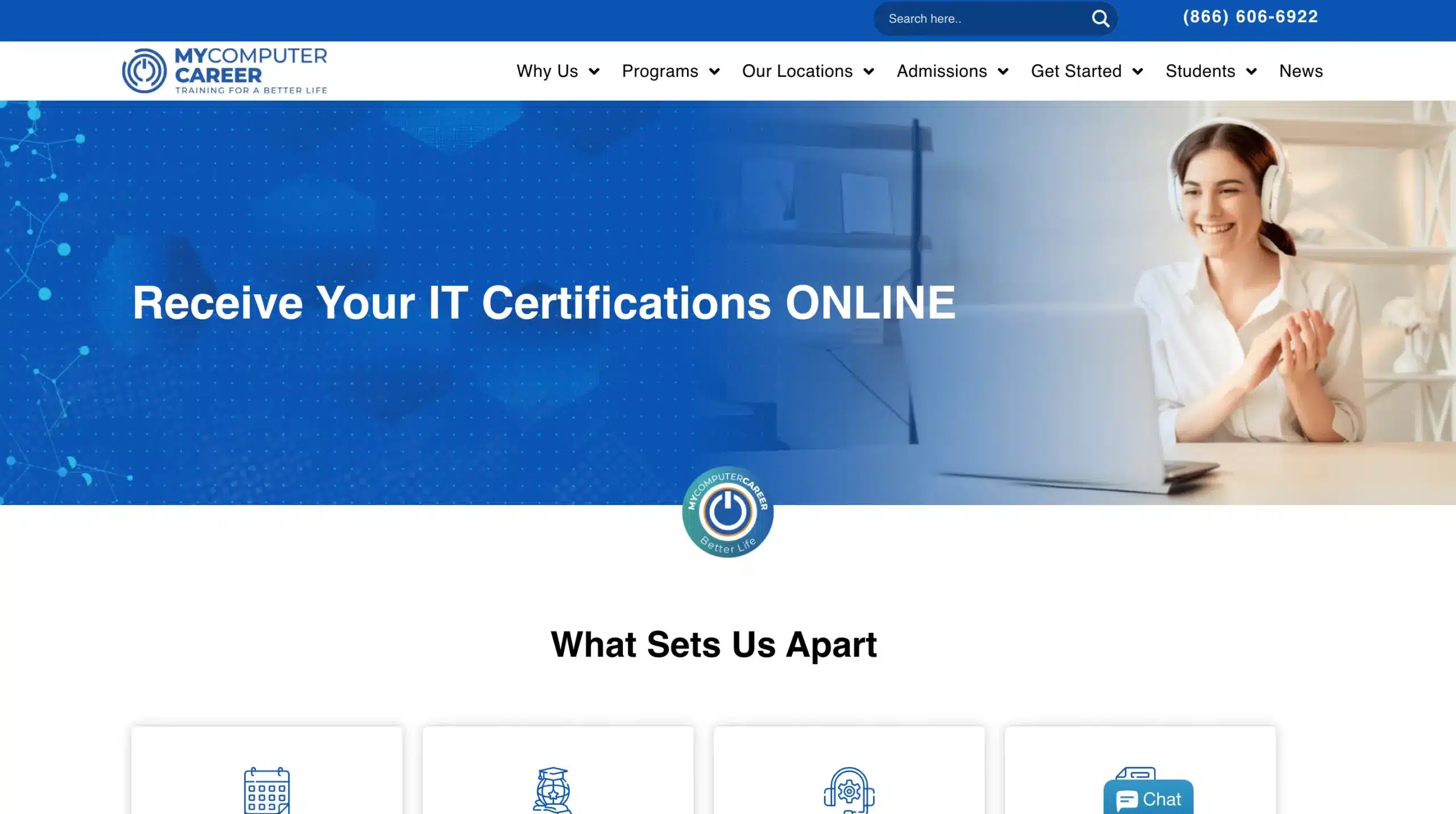Select the Admissions nav menu label

[x=941, y=71]
